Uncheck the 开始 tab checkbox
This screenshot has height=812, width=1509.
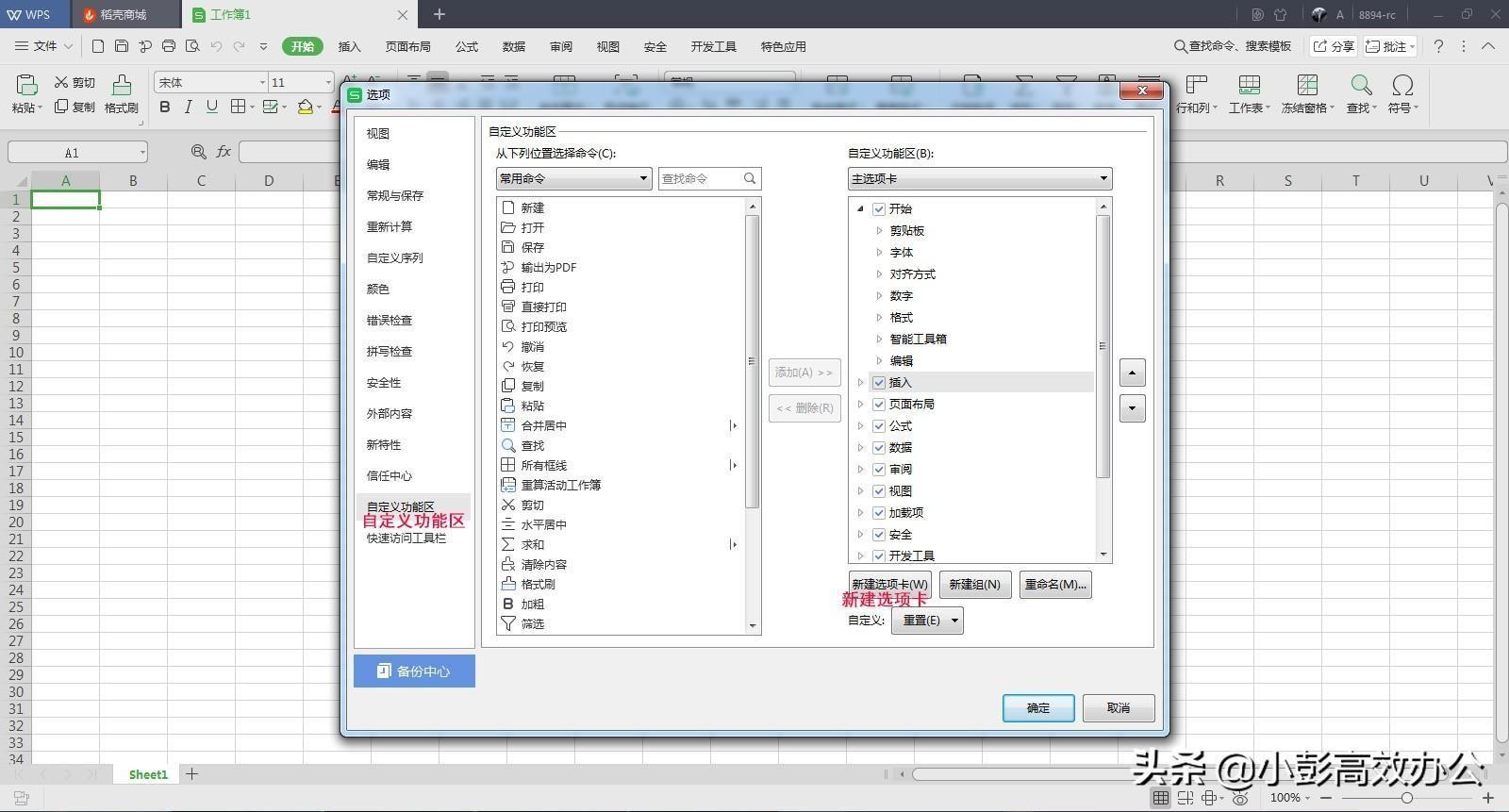pos(879,209)
